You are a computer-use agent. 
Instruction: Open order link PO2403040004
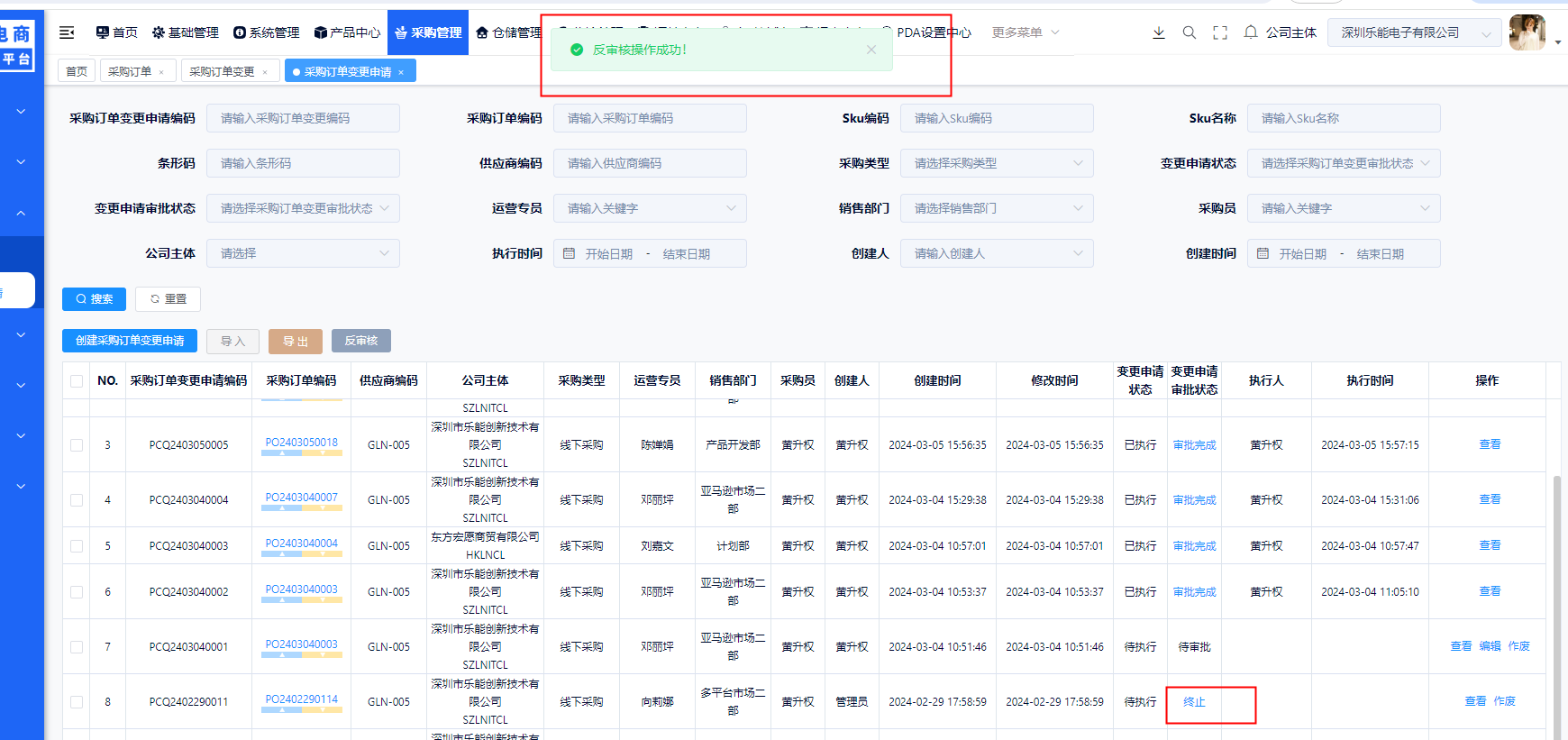point(301,544)
